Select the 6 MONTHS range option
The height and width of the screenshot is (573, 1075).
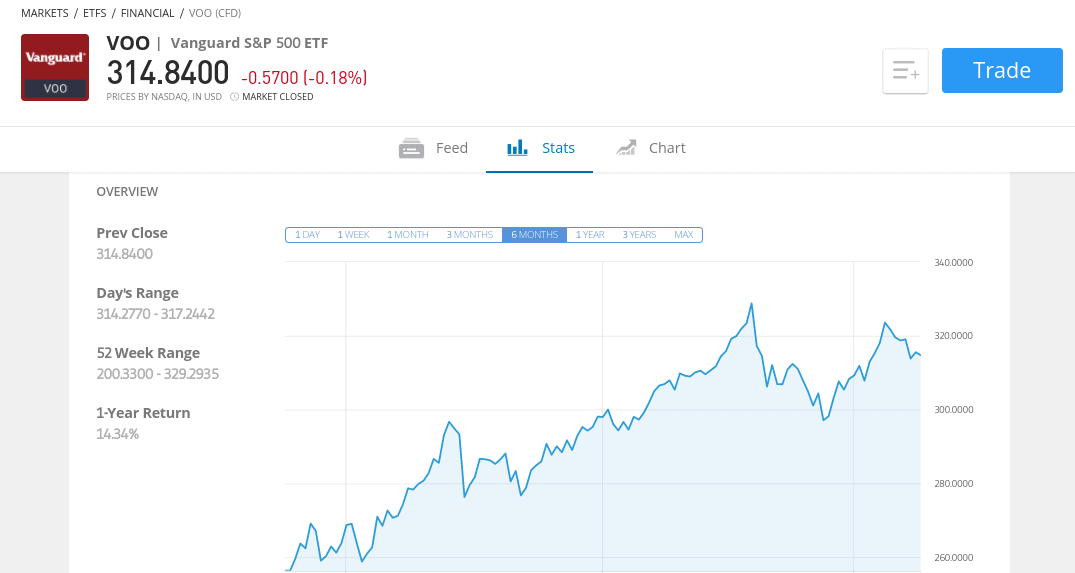pyautogui.click(x=534, y=234)
